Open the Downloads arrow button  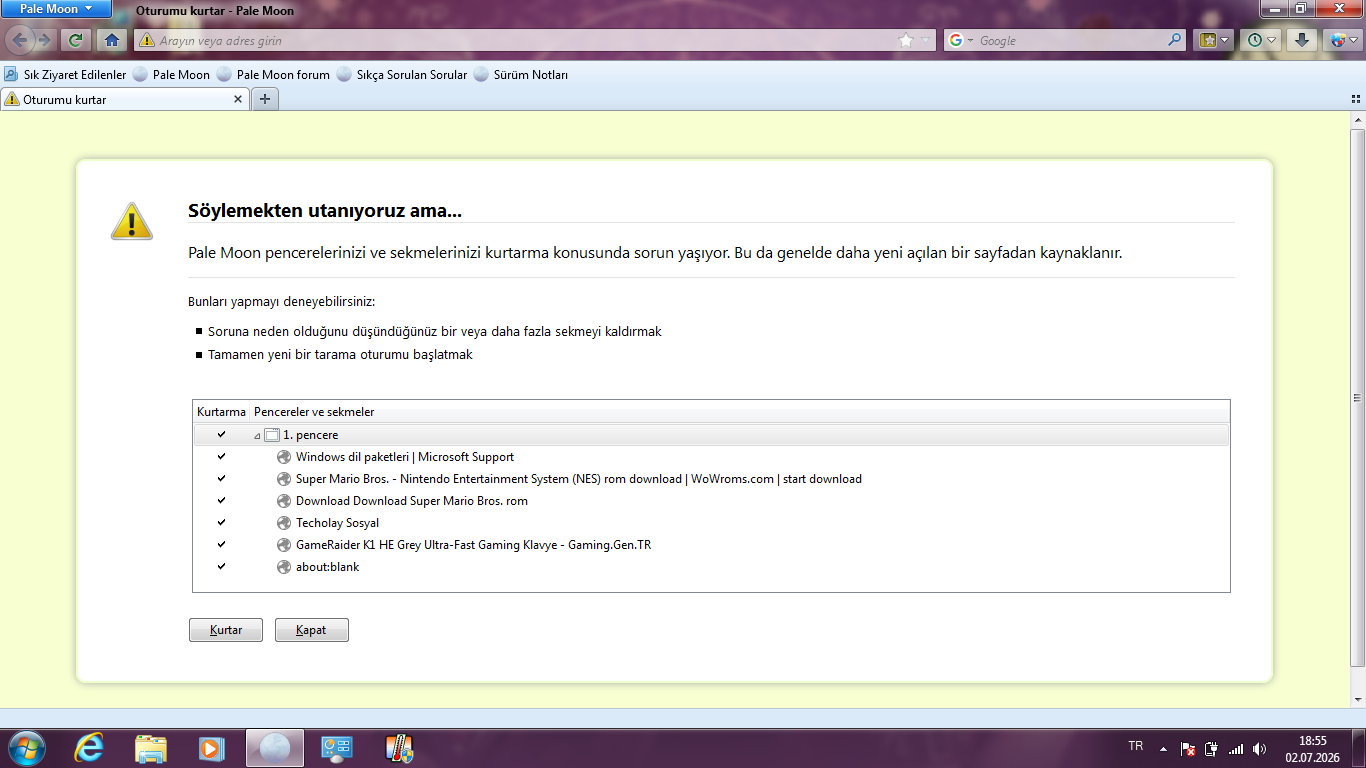pyautogui.click(x=1301, y=40)
